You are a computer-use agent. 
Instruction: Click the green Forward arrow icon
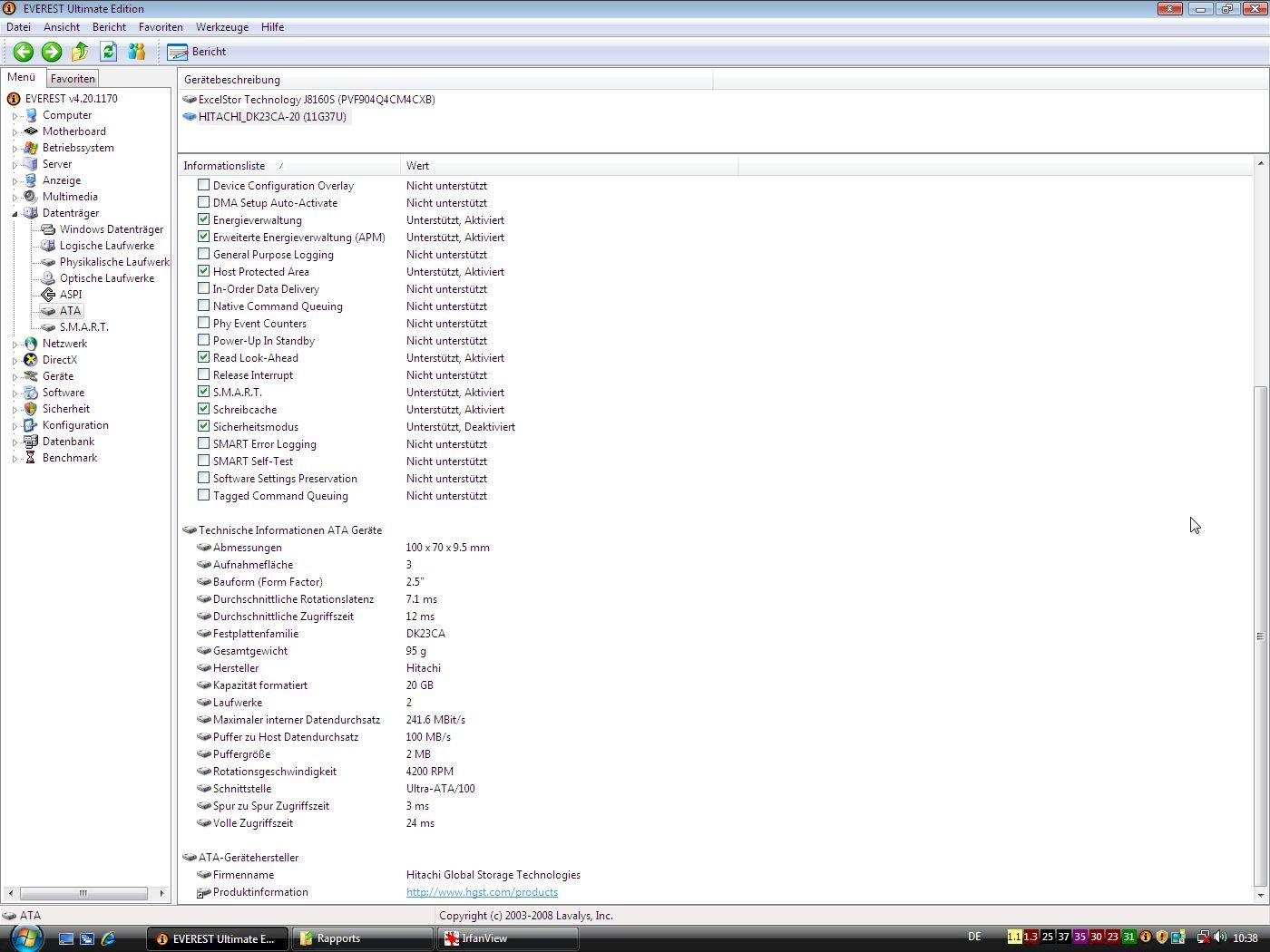tap(52, 52)
